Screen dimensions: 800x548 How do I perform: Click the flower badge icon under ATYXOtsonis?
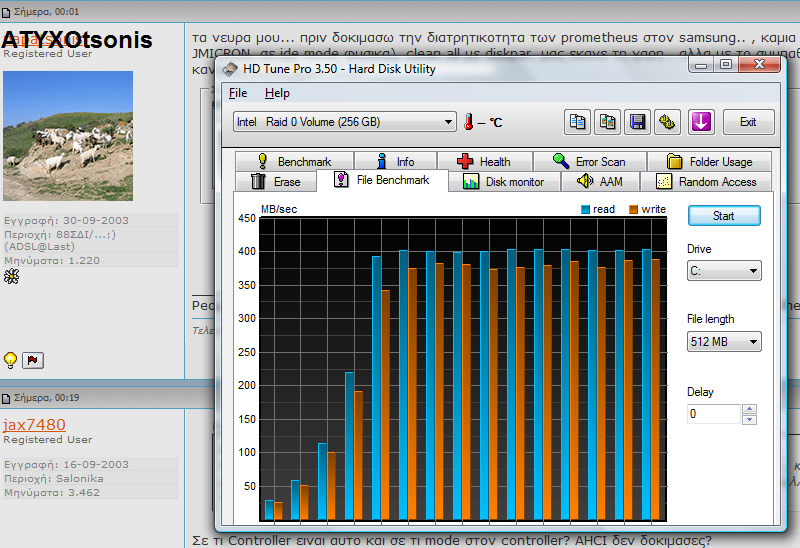[11, 277]
